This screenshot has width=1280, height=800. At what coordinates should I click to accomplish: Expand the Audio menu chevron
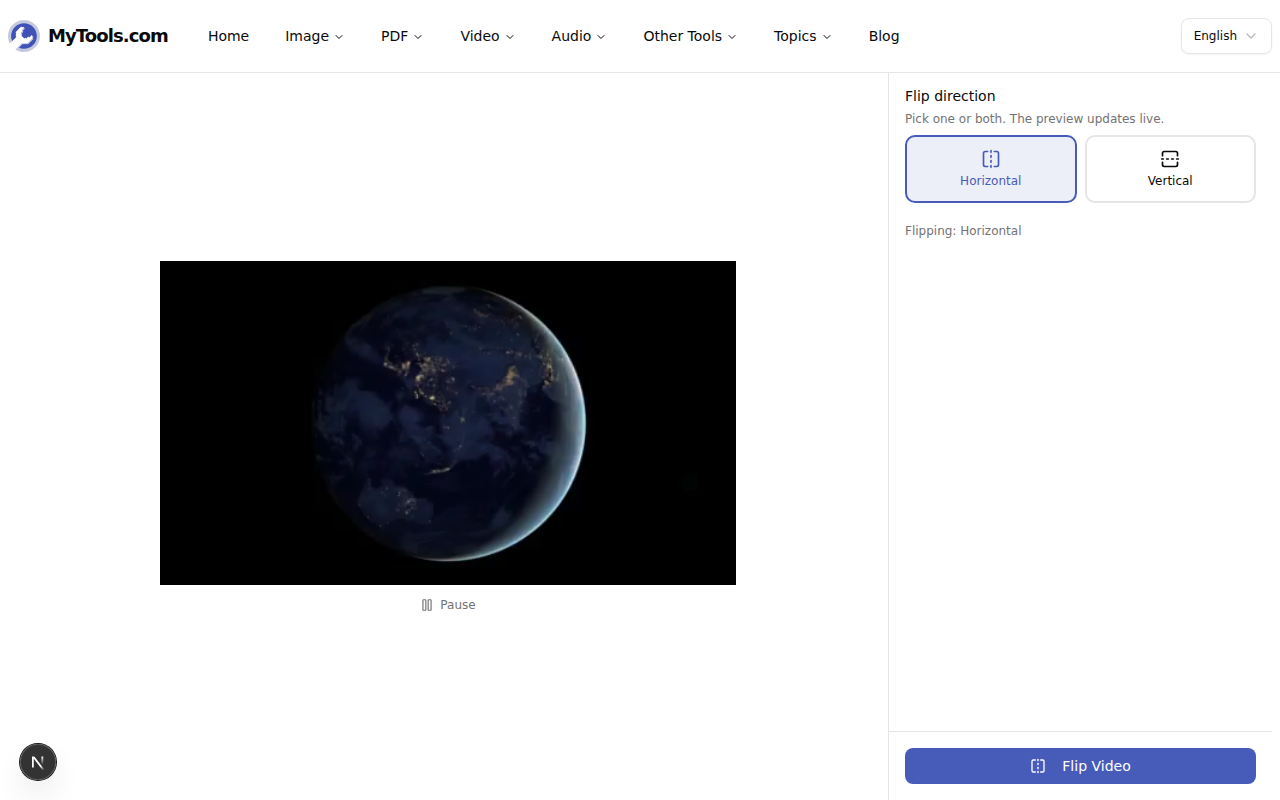601,37
